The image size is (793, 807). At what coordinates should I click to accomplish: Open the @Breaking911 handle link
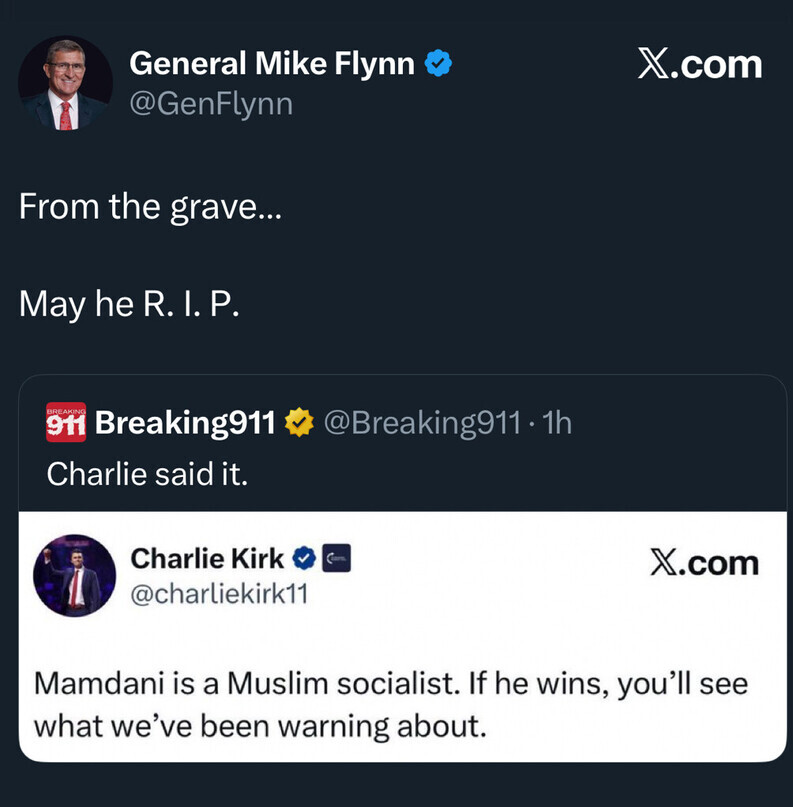[422, 423]
